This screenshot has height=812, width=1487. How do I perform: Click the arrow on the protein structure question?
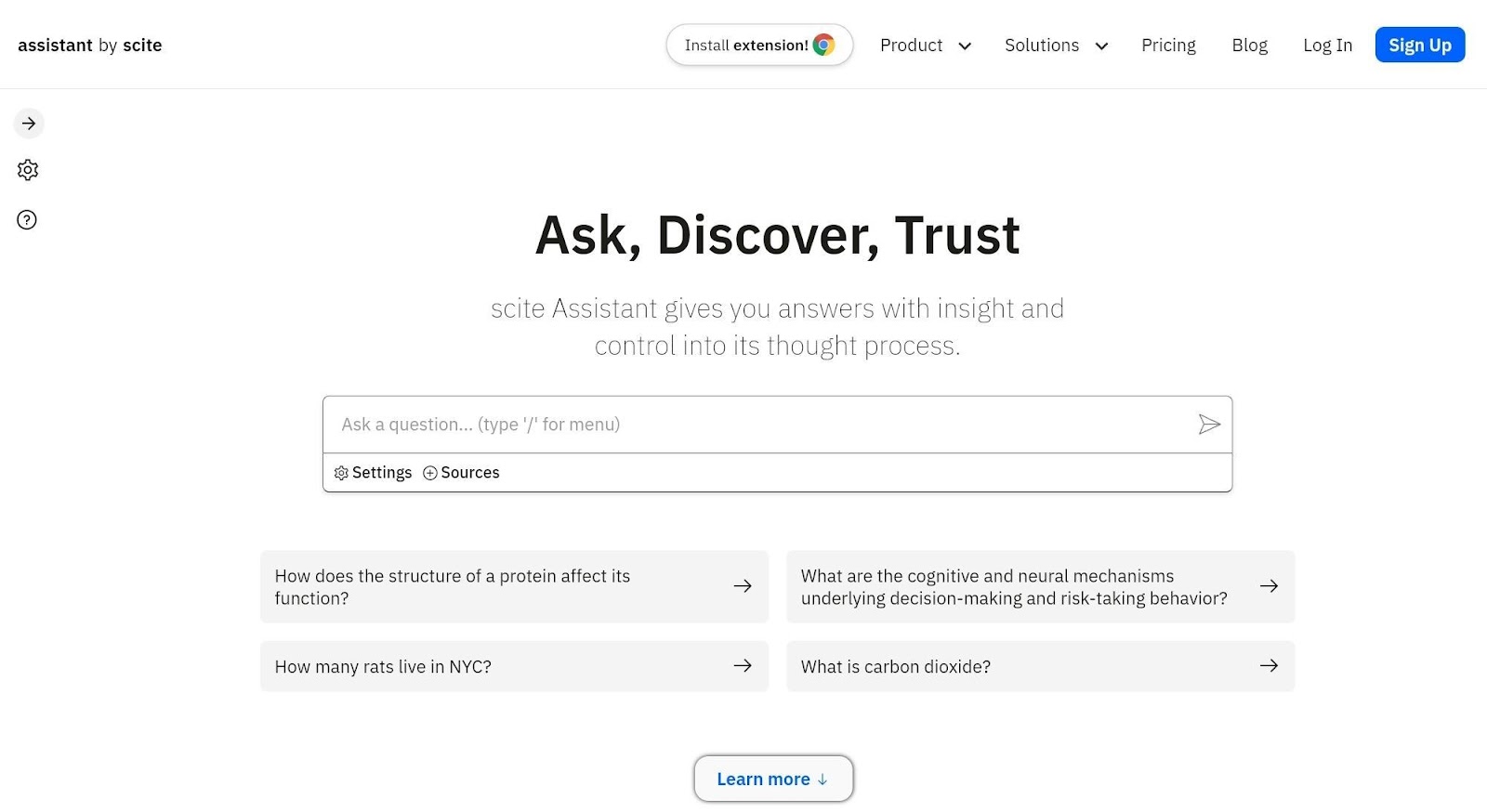pos(743,586)
